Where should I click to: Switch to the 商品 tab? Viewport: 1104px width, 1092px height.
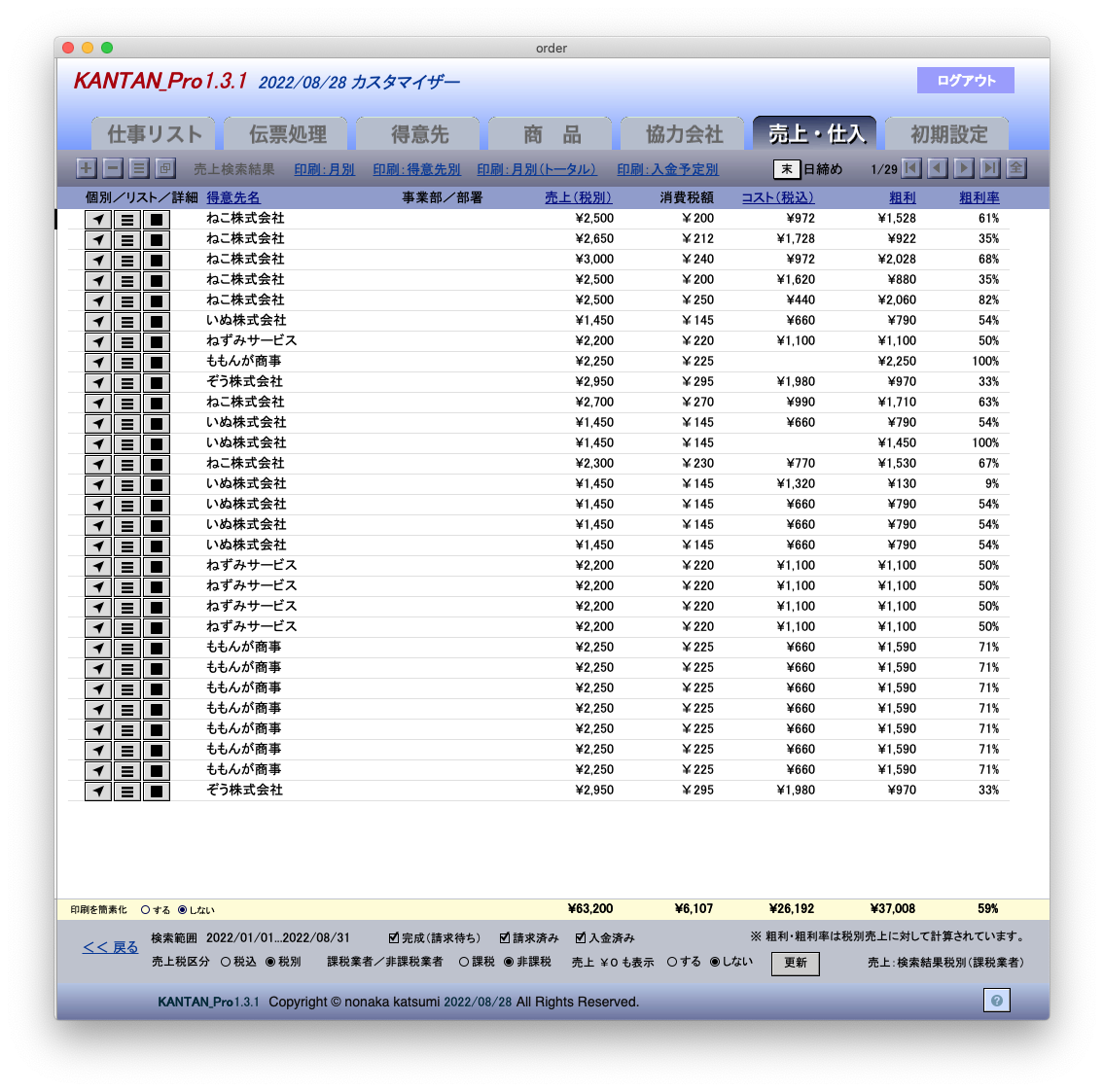click(x=551, y=134)
